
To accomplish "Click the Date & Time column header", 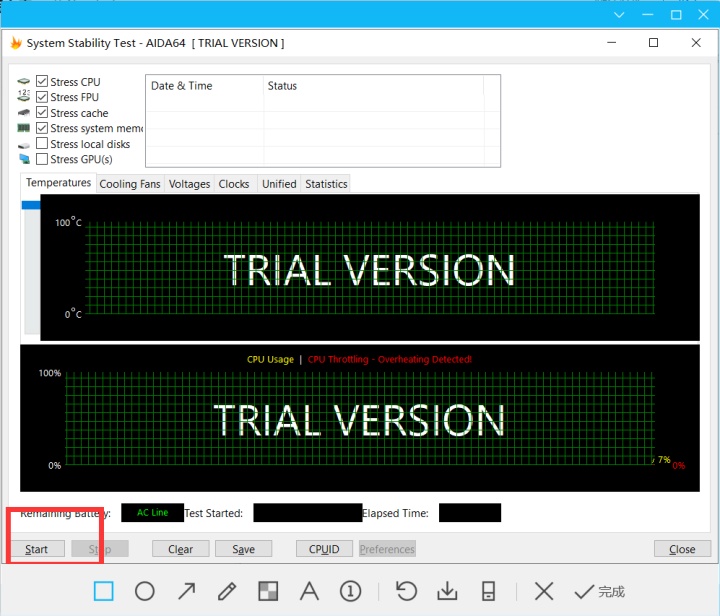I will (x=205, y=86).
